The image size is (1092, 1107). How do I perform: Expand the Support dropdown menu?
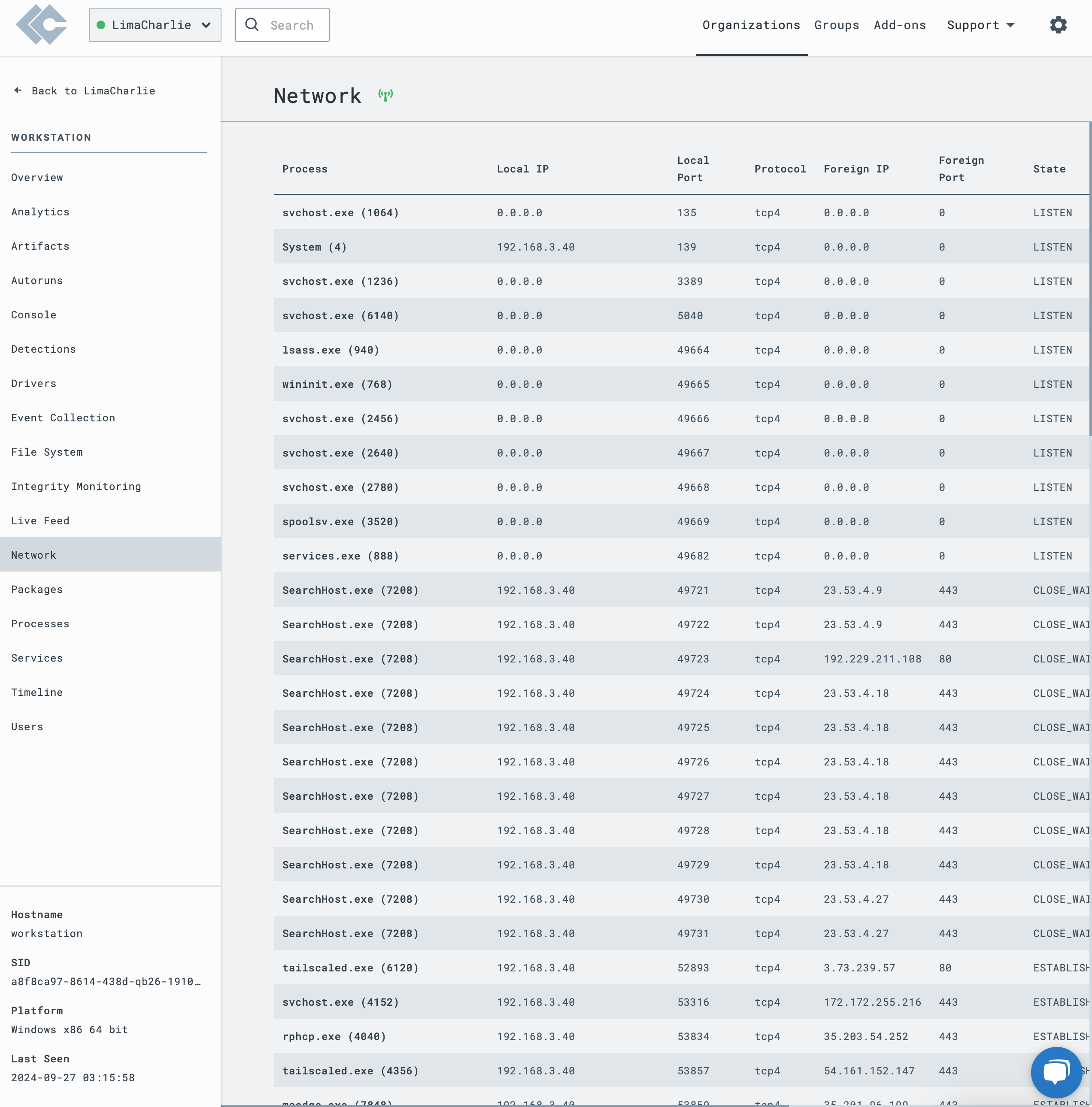click(x=981, y=25)
